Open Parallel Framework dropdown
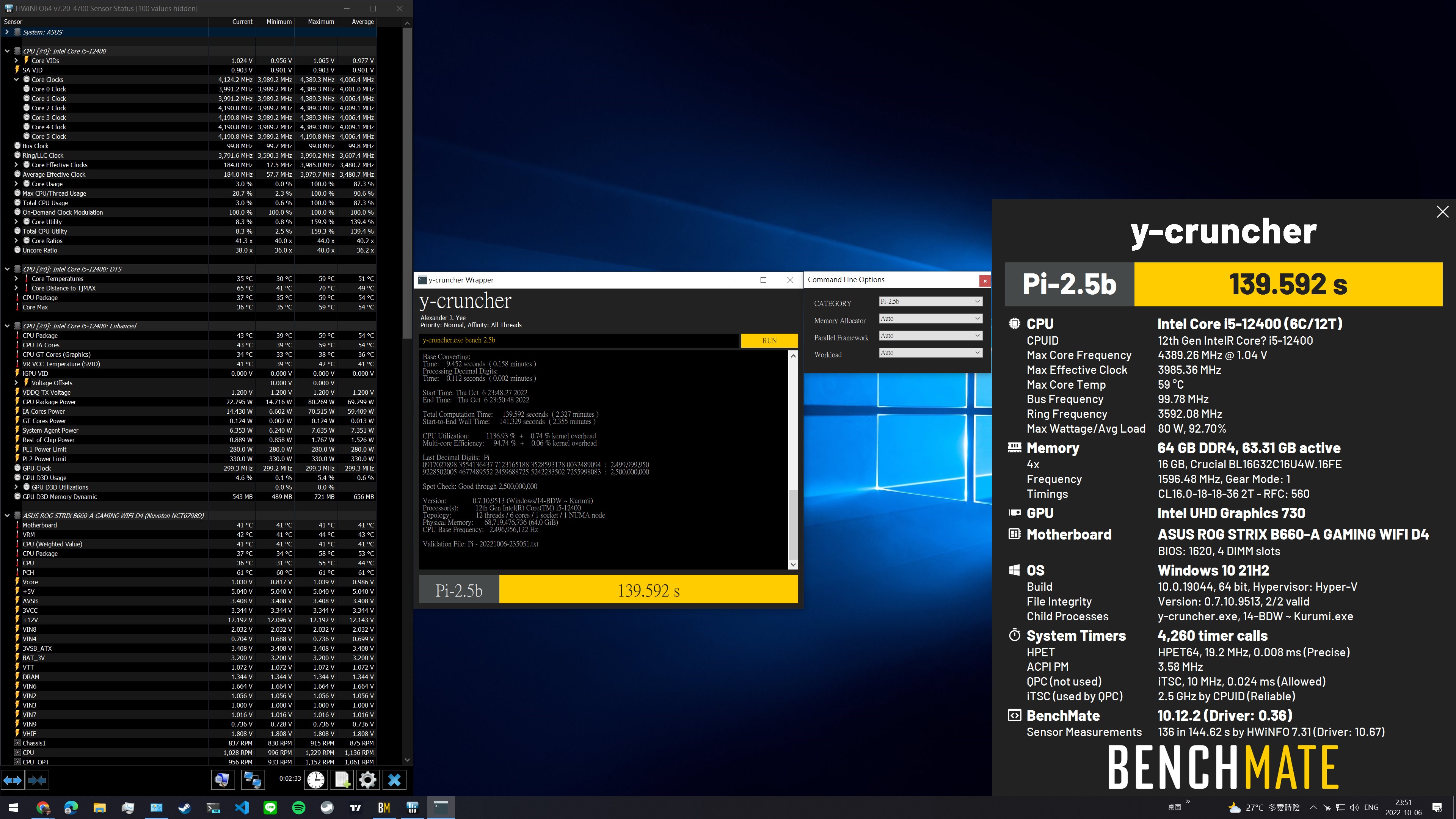This screenshot has height=819, width=1456. tap(930, 336)
